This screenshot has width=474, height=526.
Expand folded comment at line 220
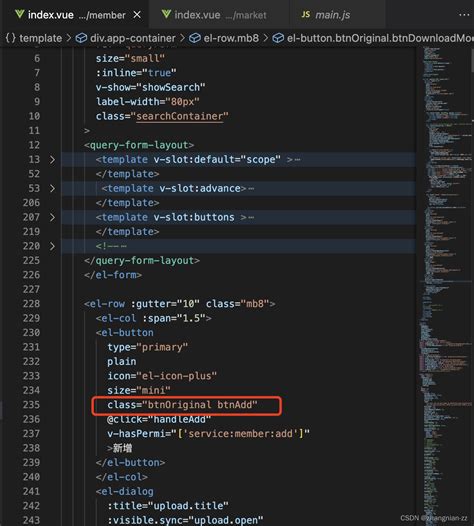(x=52, y=246)
